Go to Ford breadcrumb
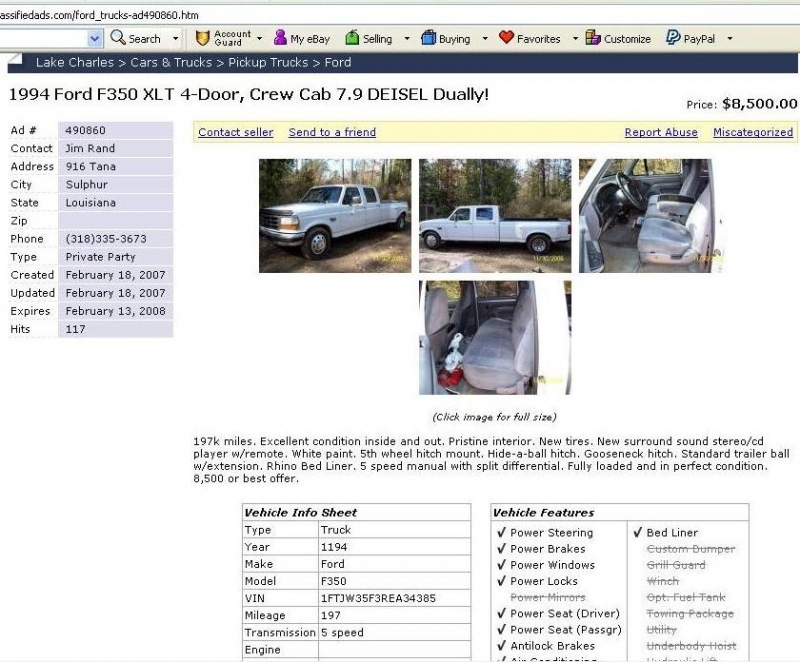 click(338, 63)
